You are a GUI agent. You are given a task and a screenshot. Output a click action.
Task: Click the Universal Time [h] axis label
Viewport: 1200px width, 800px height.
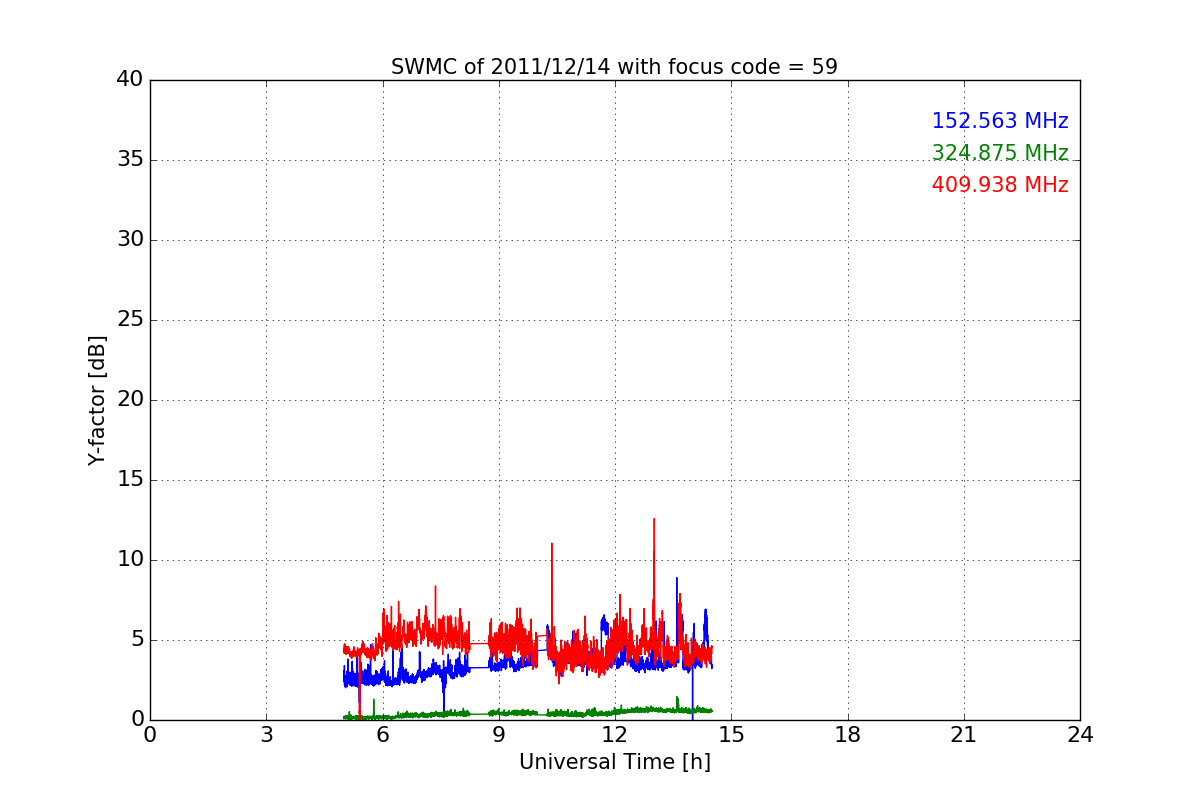pos(615,762)
